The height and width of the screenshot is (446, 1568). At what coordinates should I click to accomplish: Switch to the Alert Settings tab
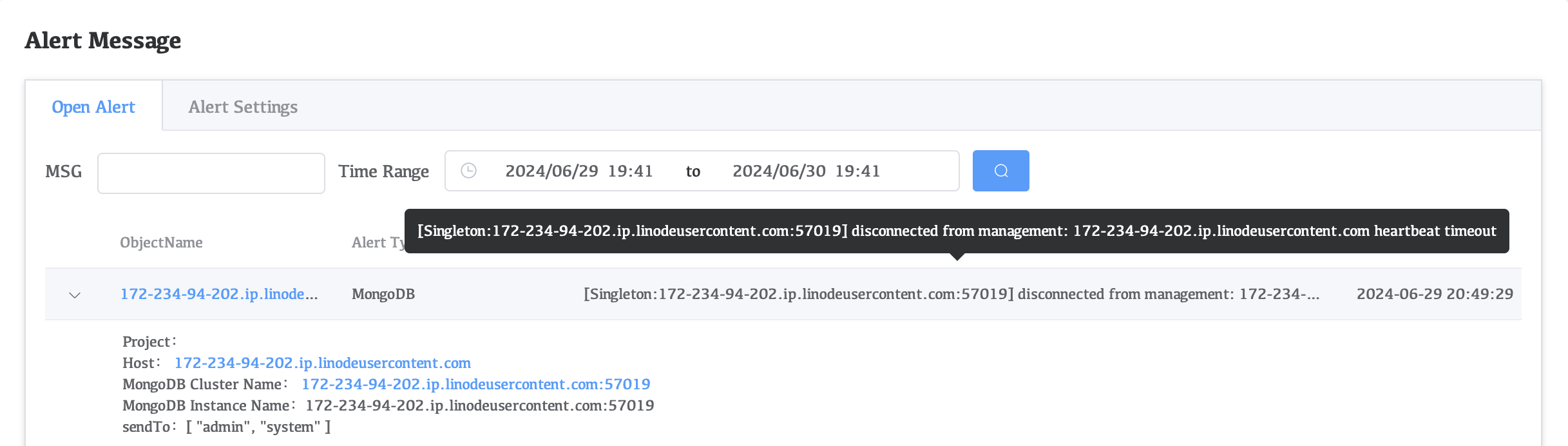pos(243,107)
